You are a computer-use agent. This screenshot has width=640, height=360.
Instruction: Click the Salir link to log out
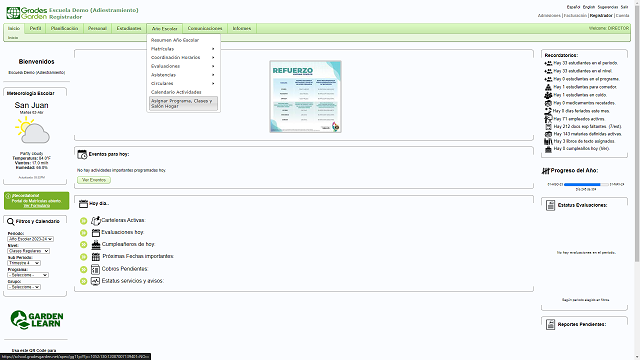tap(624, 7)
